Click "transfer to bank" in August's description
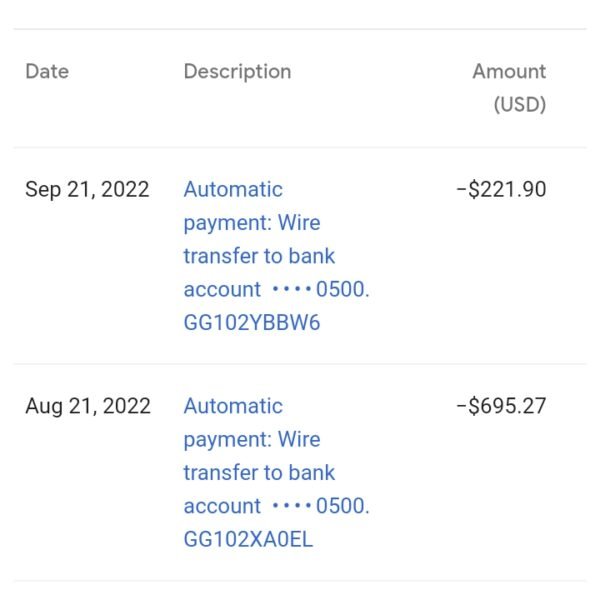This screenshot has width=600, height=600. point(259,473)
